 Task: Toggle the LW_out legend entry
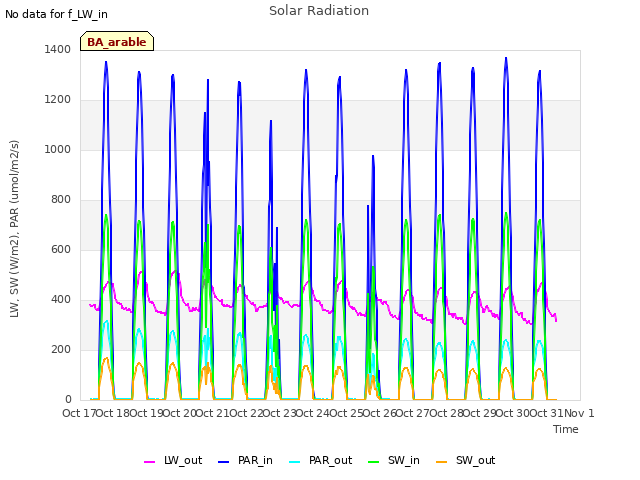tap(173, 460)
